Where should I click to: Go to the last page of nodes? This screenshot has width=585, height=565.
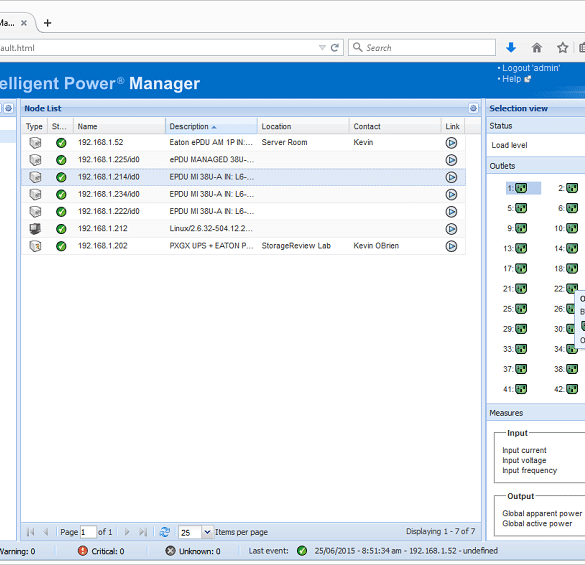[143, 532]
